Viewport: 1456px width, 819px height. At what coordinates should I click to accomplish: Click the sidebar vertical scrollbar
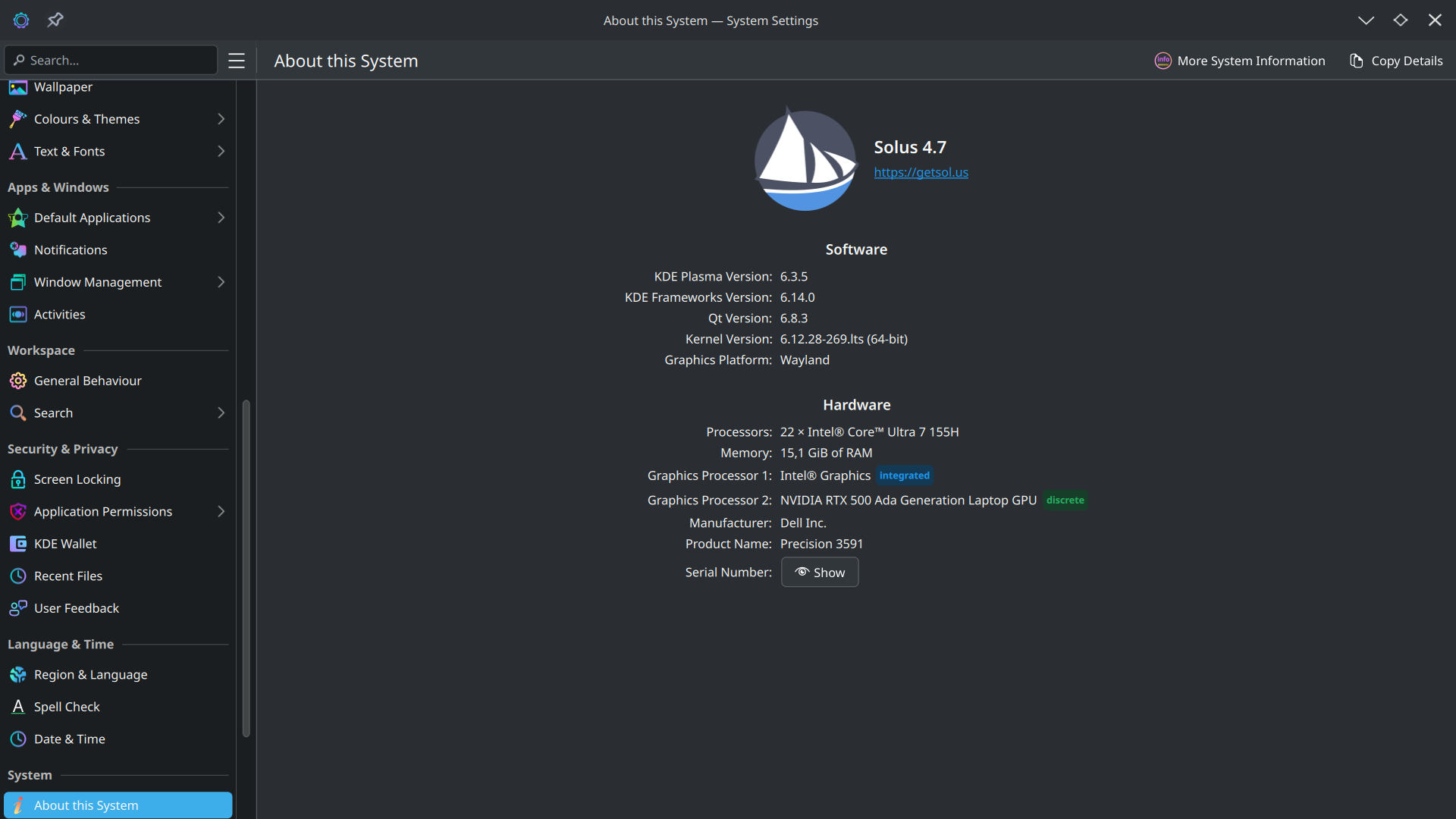(x=246, y=569)
